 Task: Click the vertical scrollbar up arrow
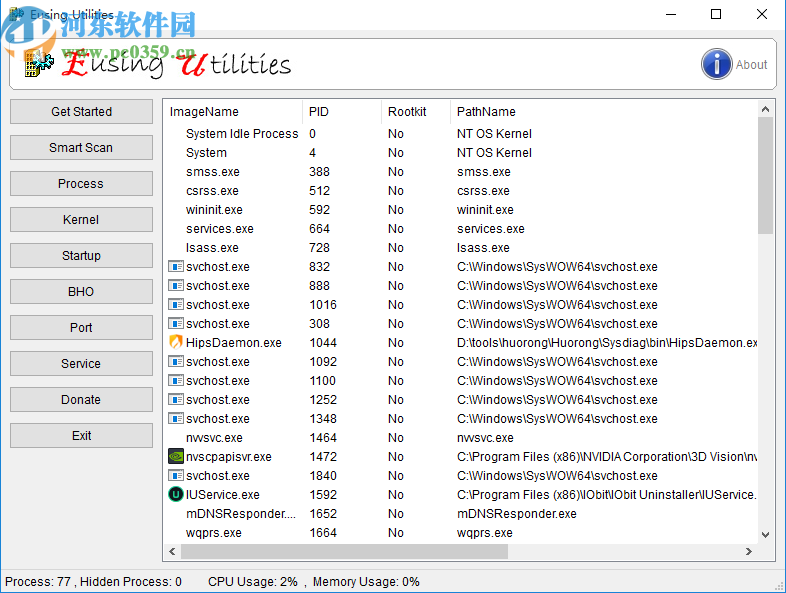tap(765, 109)
